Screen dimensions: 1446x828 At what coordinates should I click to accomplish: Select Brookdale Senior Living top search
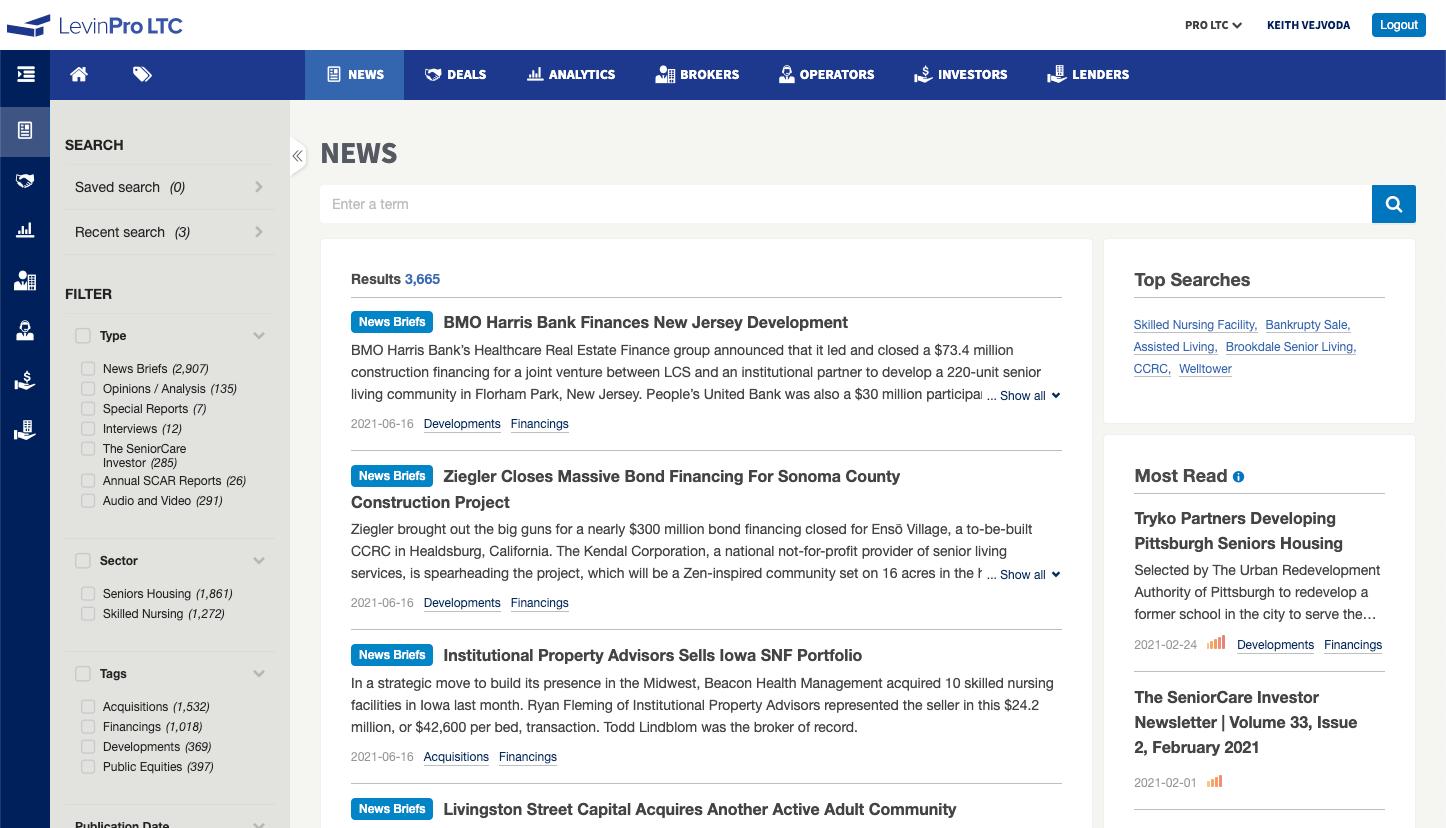click(1291, 347)
